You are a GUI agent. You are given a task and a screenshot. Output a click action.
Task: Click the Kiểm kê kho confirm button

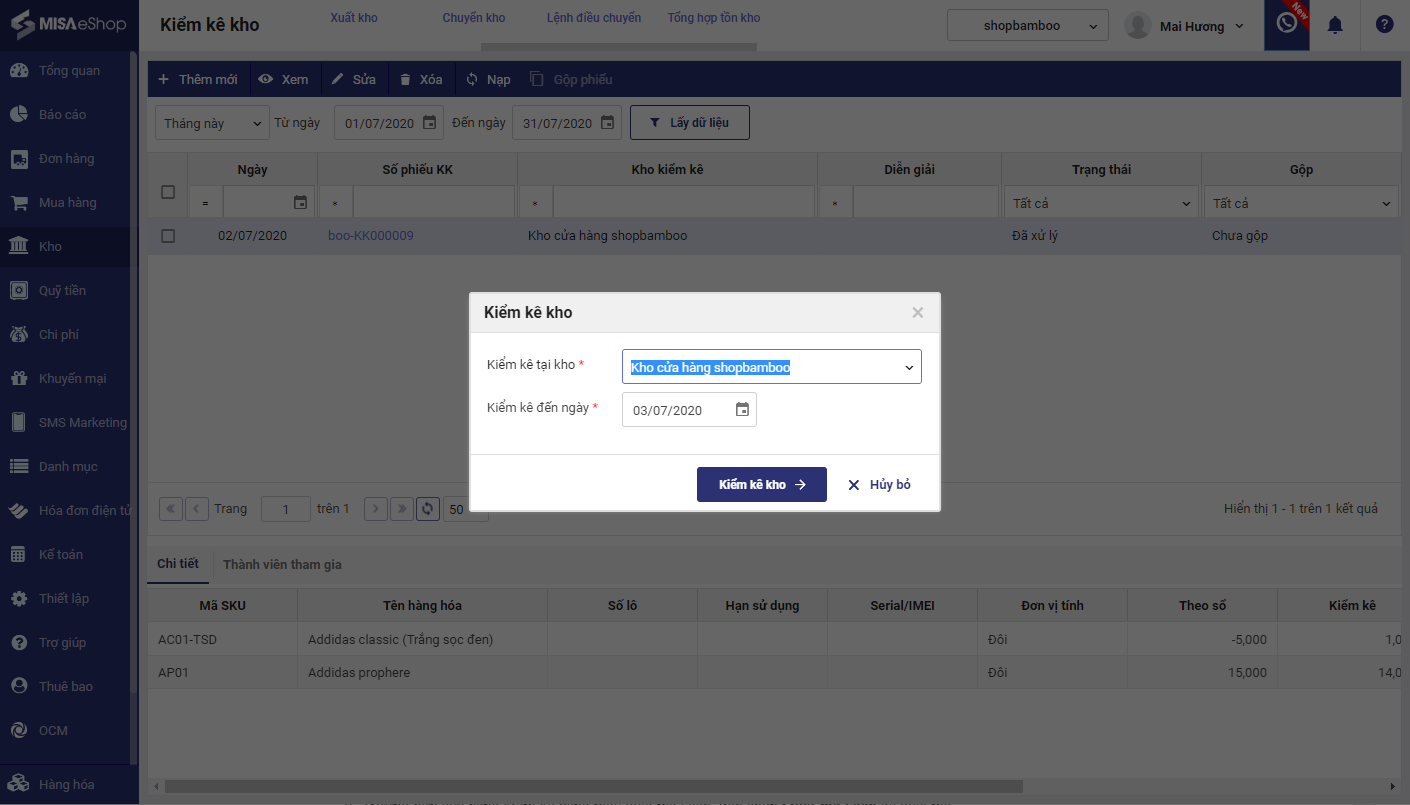[761, 485]
